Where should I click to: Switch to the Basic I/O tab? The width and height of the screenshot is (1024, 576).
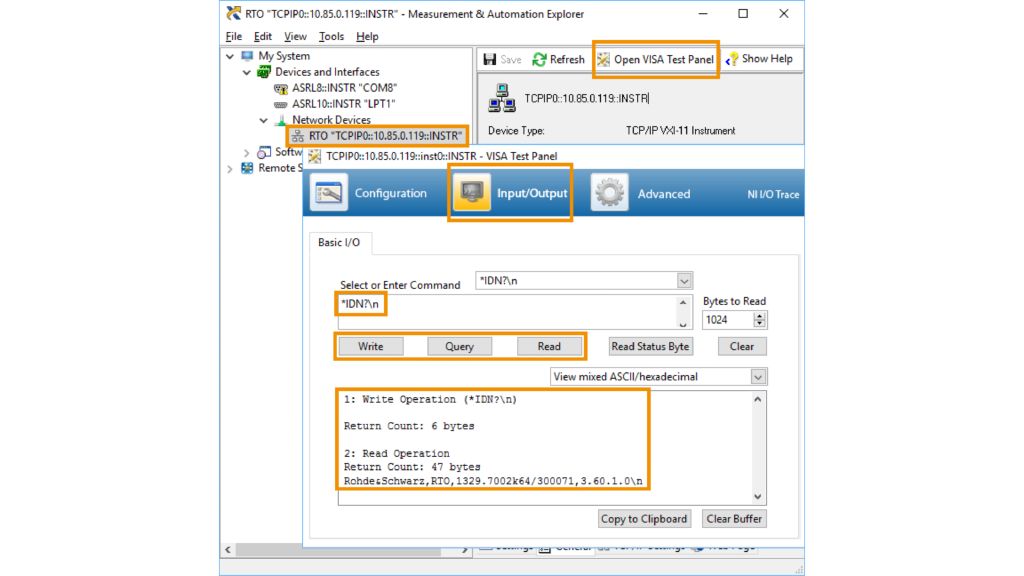tap(339, 243)
